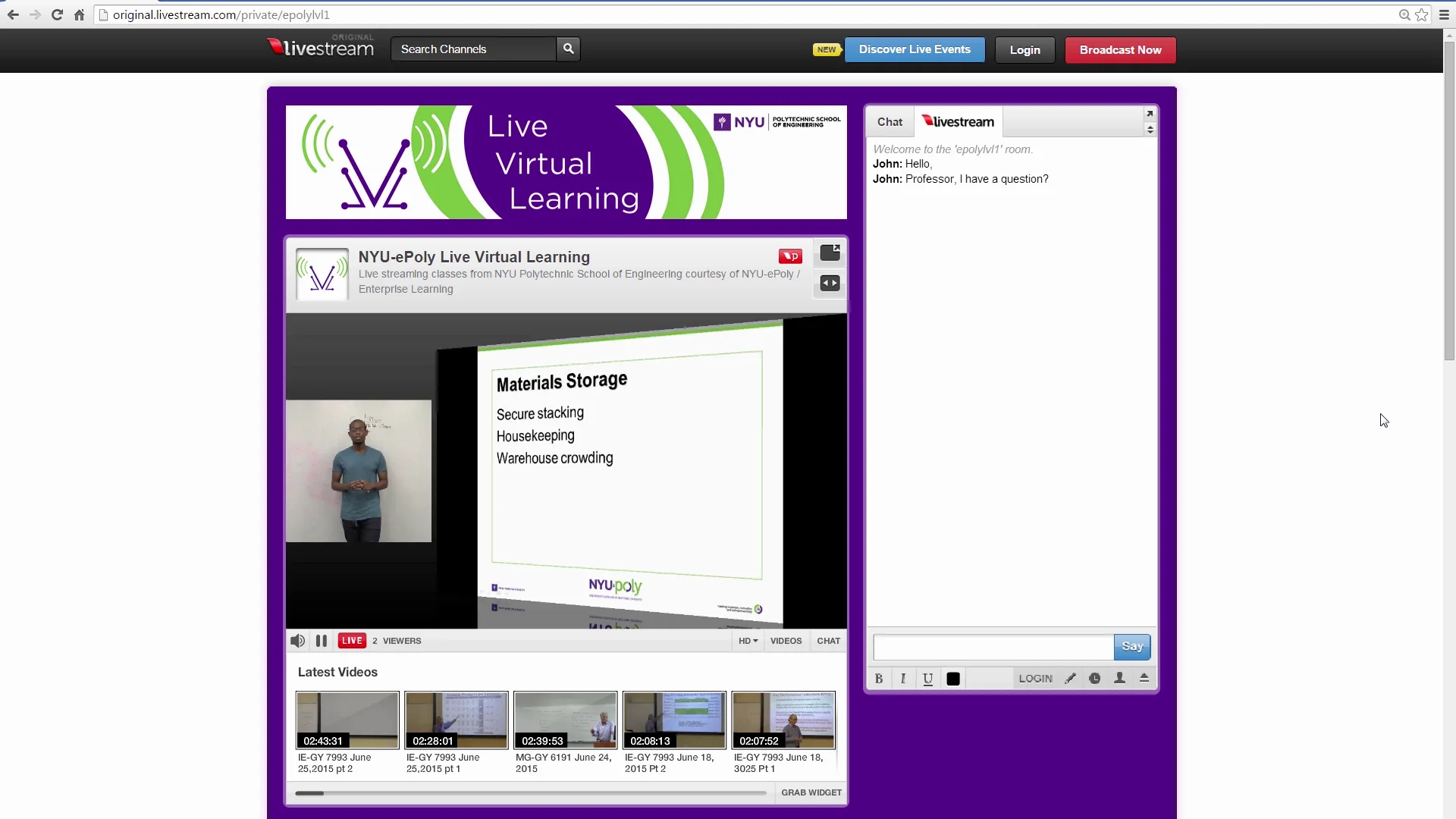The image size is (1456, 819).
Task: Toggle italic chat formatting
Action: (x=903, y=679)
